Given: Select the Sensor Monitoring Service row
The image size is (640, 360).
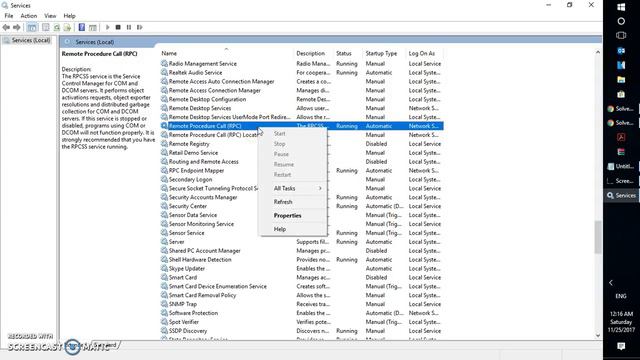Looking at the screenshot, I should click(301, 224).
